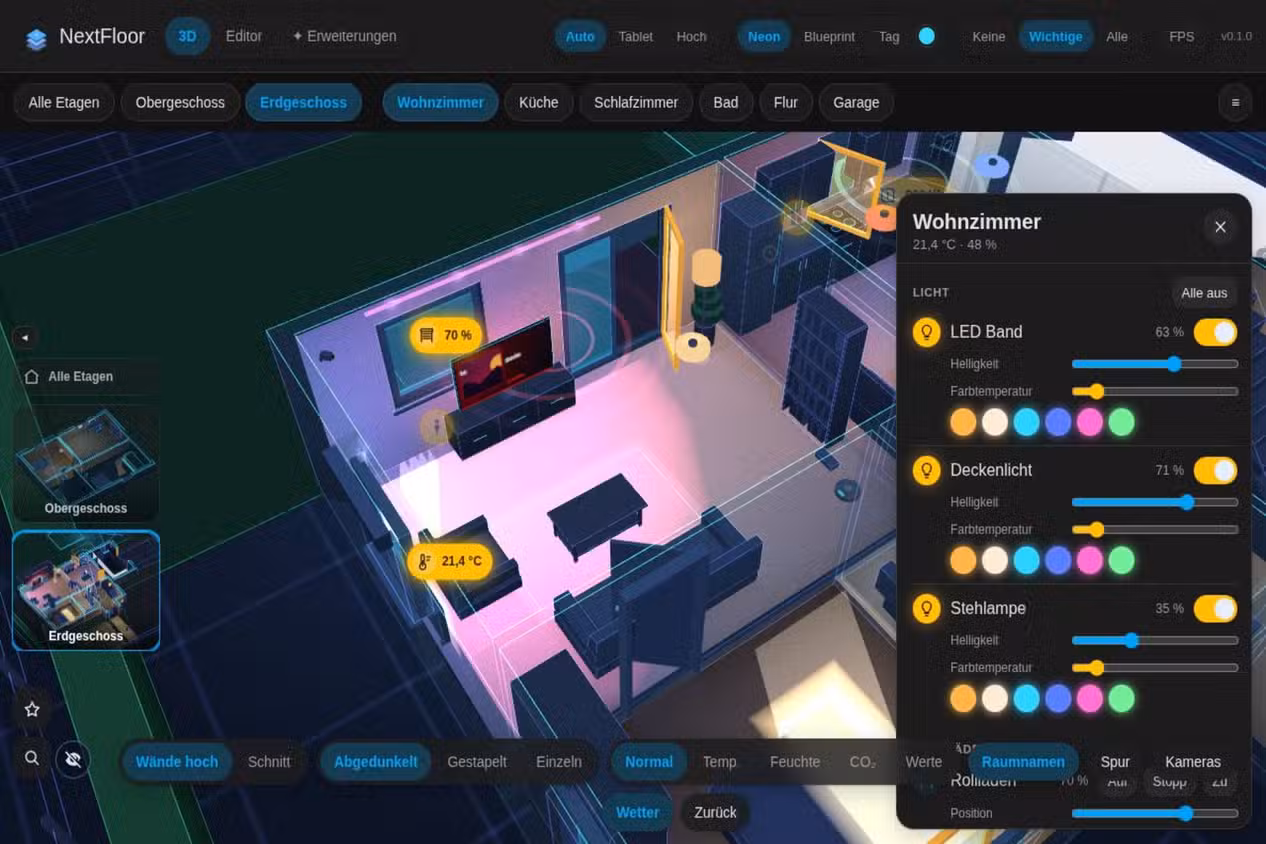The width and height of the screenshot is (1266, 844).
Task: Enable the Spur option
Action: pyautogui.click(x=1115, y=762)
